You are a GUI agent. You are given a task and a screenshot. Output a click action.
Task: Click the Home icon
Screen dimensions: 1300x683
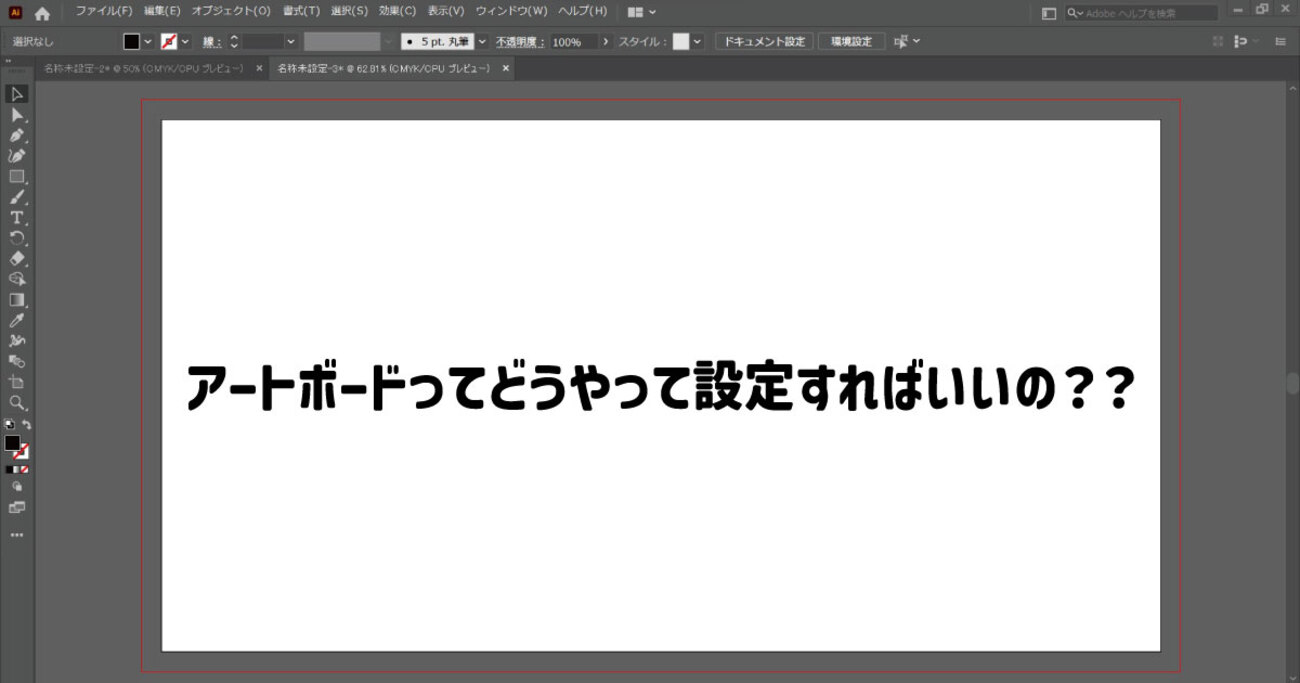pyautogui.click(x=42, y=13)
